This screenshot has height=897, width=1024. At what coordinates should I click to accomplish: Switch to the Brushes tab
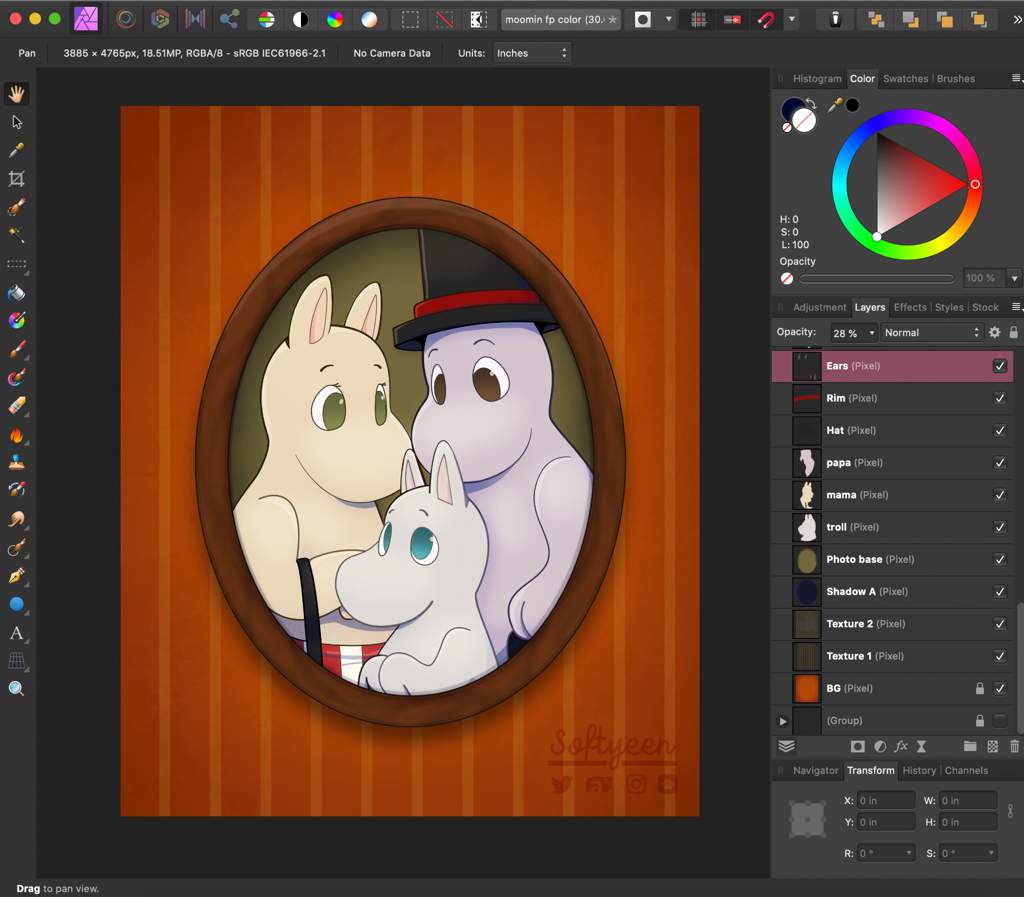955,78
